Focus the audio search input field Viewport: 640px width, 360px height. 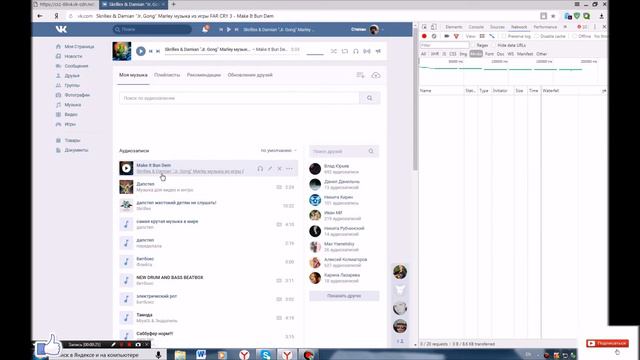pos(239,98)
